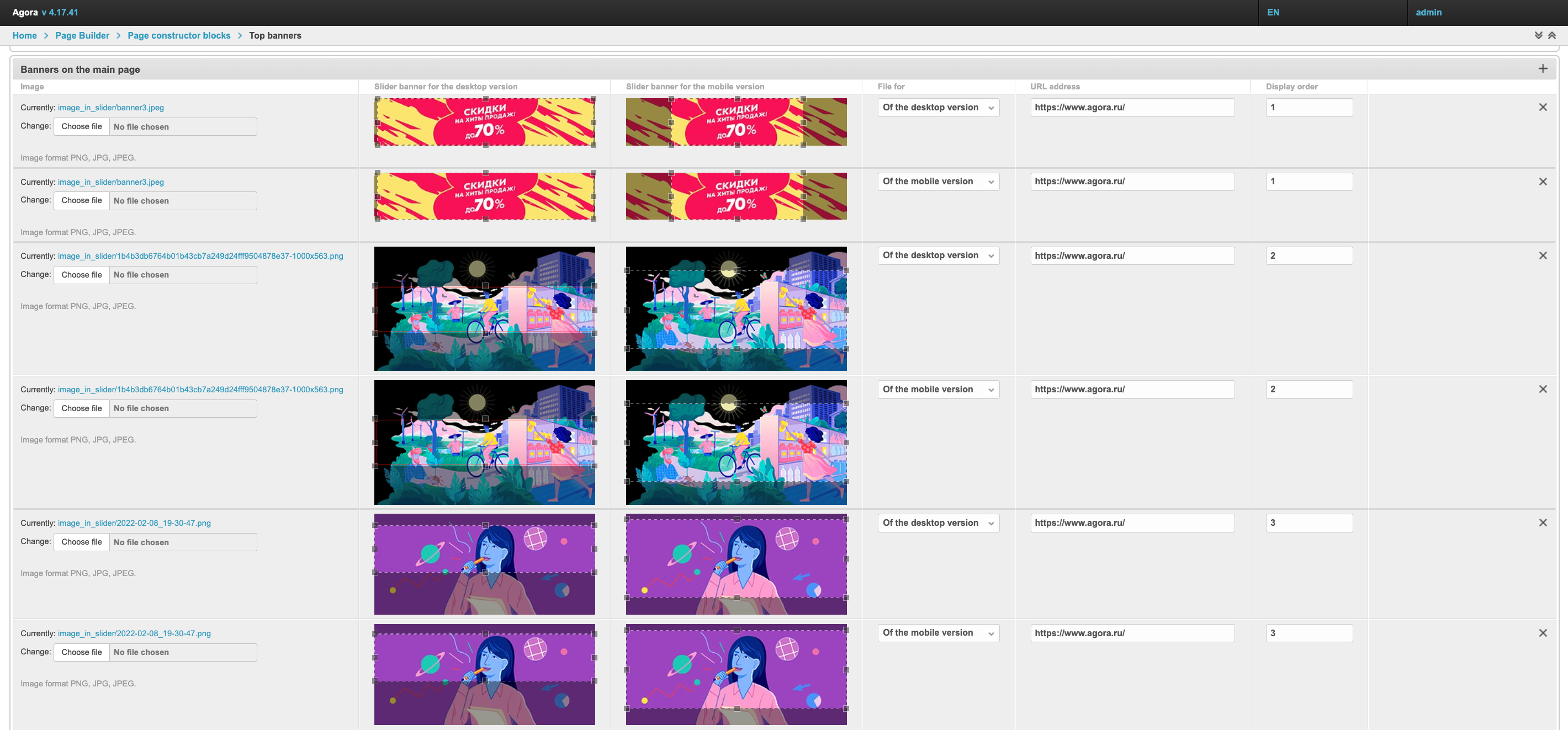1568x730 pixels.
Task: Click the collapse-all double chevron up icon
Action: (x=1552, y=35)
